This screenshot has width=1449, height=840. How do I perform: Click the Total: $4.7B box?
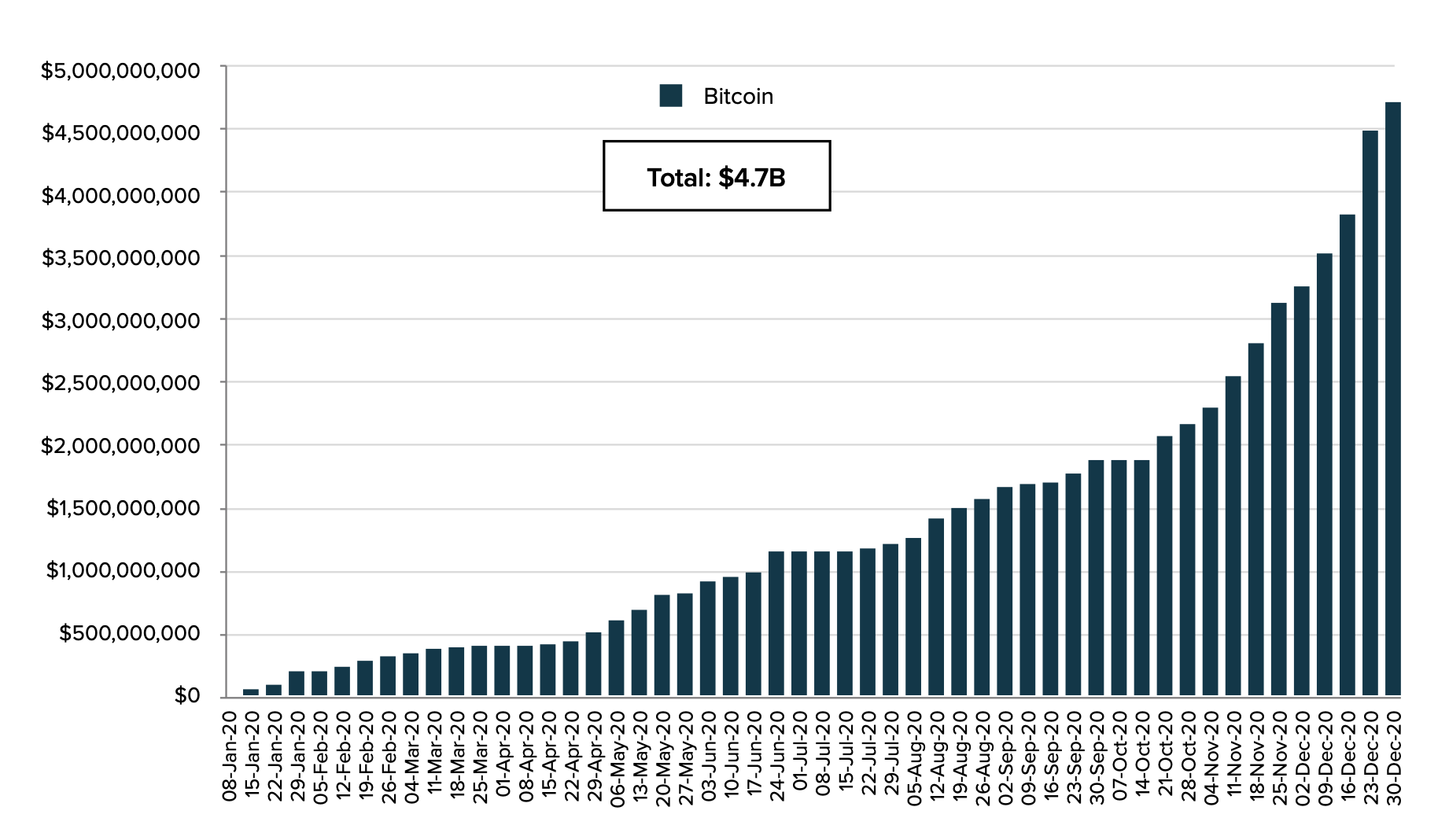click(x=716, y=176)
